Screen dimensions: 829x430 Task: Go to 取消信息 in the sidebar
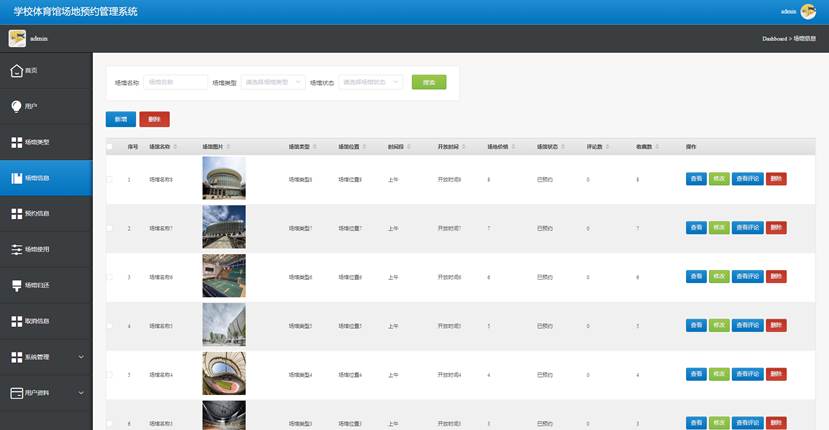pos(46,322)
